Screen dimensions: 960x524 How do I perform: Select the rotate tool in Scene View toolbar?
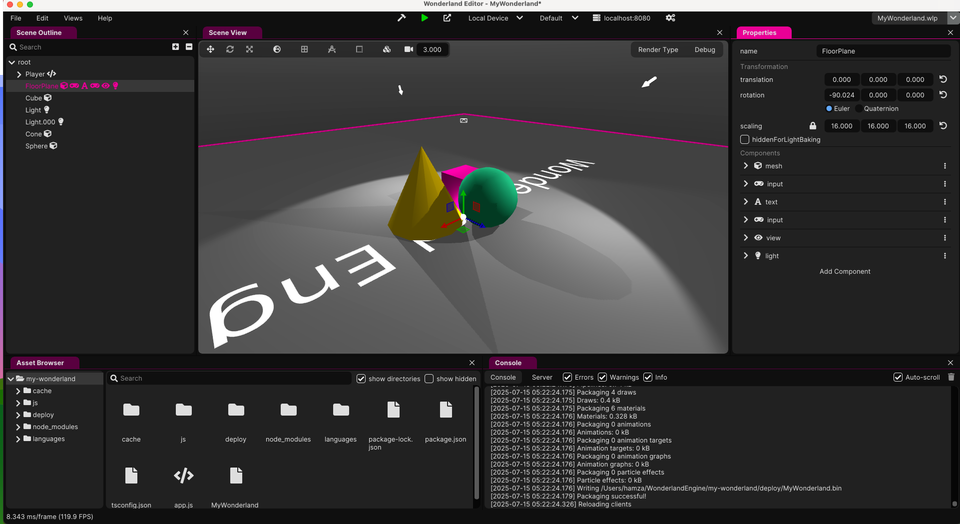pos(230,49)
